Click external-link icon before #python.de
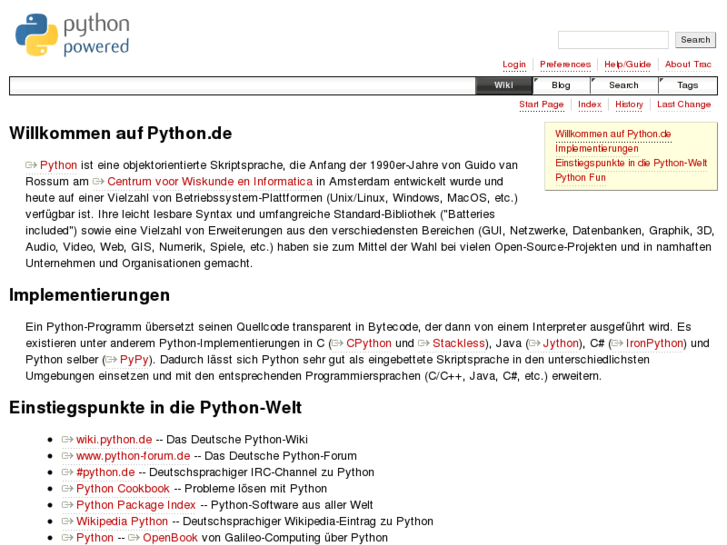Viewport: 727px width, 545px height. (x=68, y=472)
